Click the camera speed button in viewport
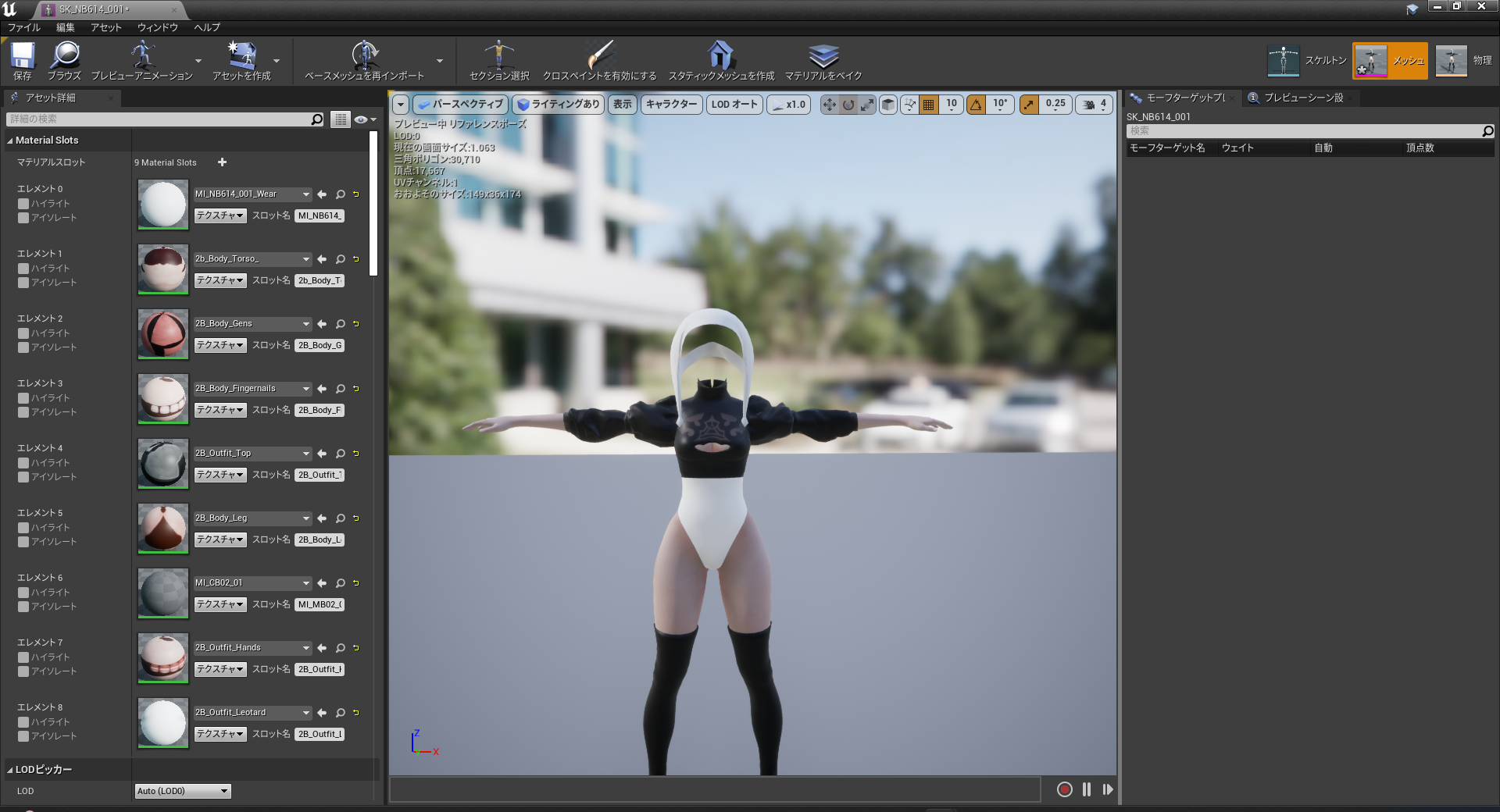The image size is (1500, 812). [1094, 105]
